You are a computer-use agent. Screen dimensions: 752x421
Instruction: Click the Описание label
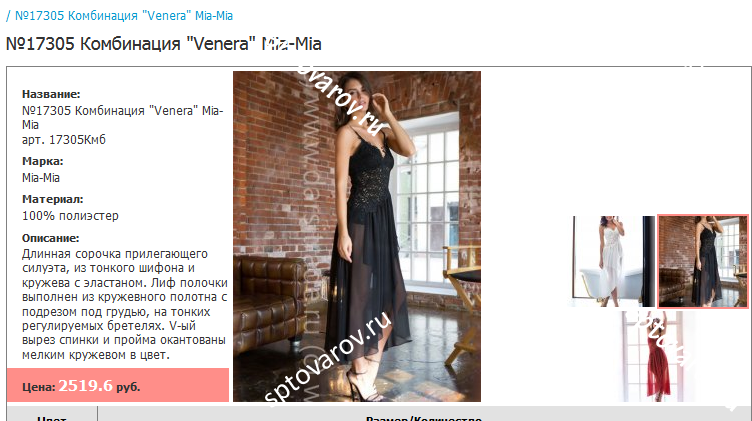(51, 238)
